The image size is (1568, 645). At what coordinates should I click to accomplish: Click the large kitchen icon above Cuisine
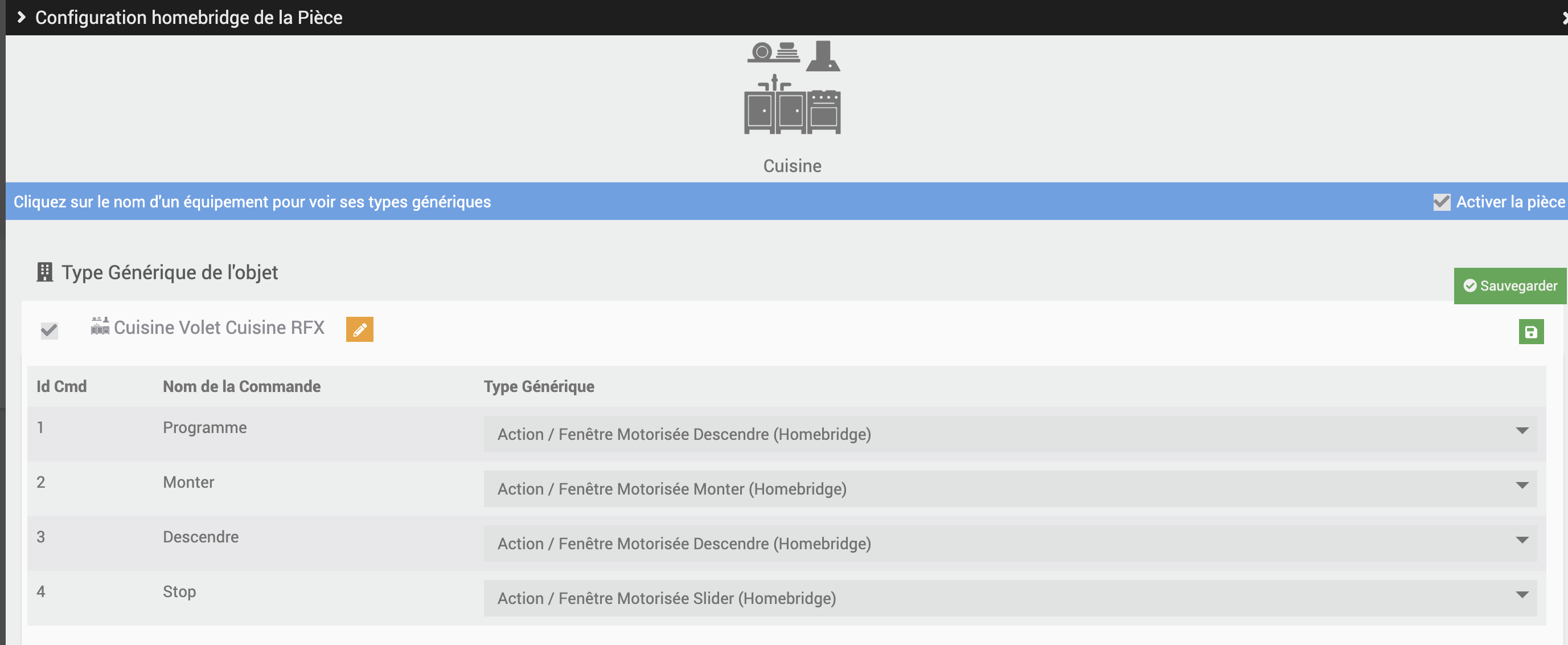pyautogui.click(x=792, y=88)
